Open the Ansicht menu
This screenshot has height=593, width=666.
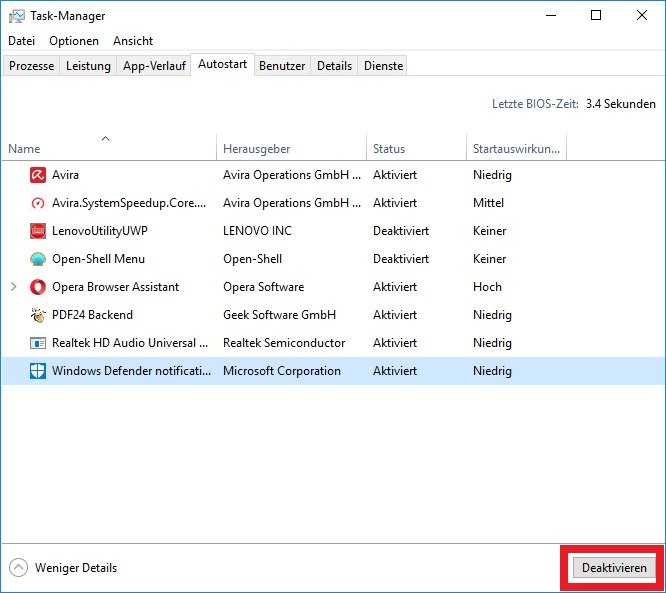click(133, 41)
